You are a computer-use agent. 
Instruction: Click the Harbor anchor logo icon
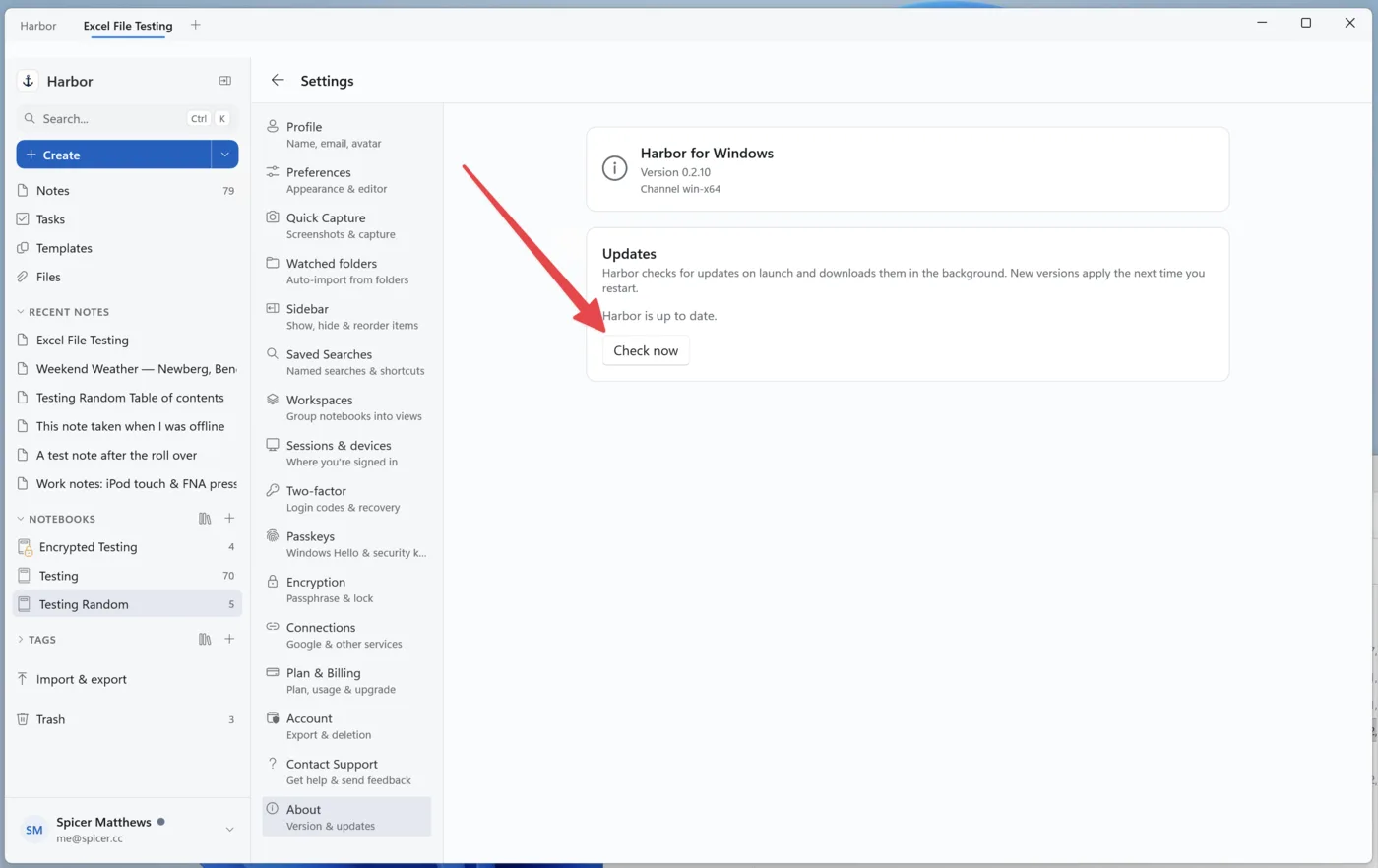pos(29,81)
